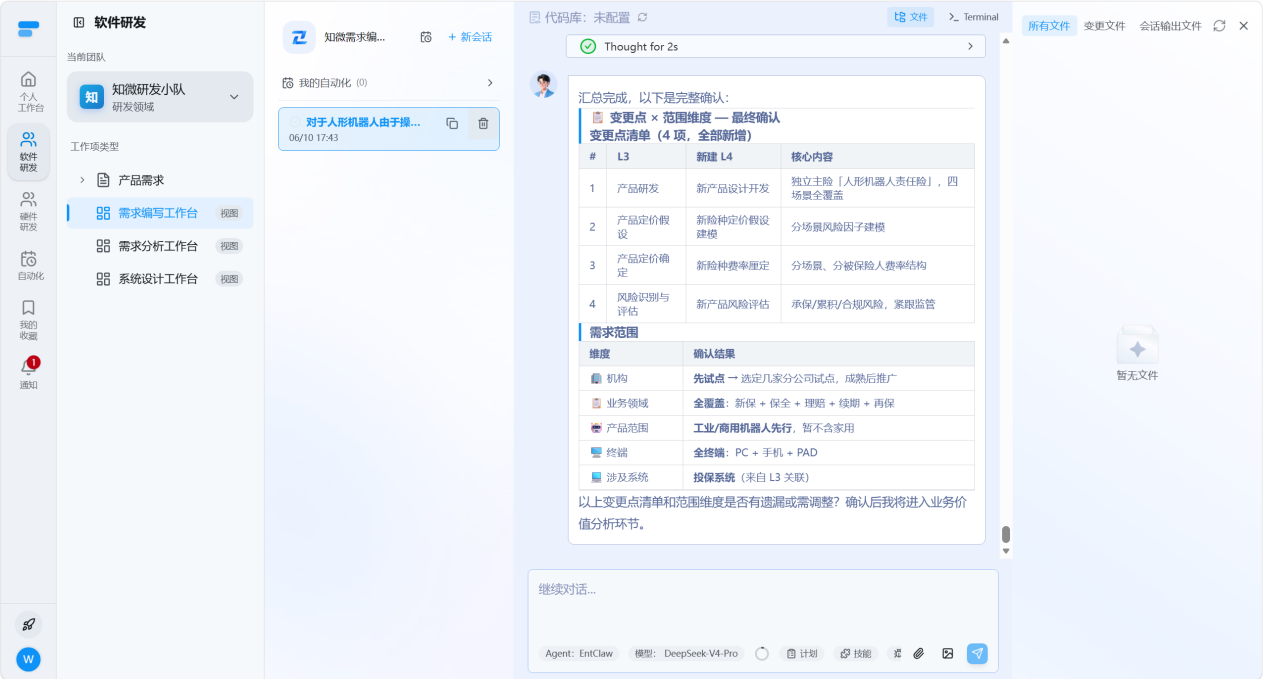Click the chat vertical scrollbar thumb
Viewport: 1264px width, 679px height.
pyautogui.click(x=1006, y=534)
